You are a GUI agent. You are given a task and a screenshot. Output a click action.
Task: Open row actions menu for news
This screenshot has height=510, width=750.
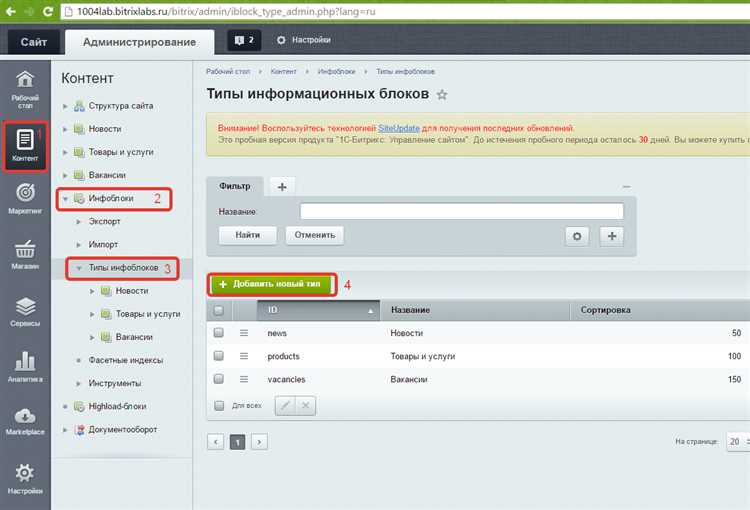(x=244, y=333)
